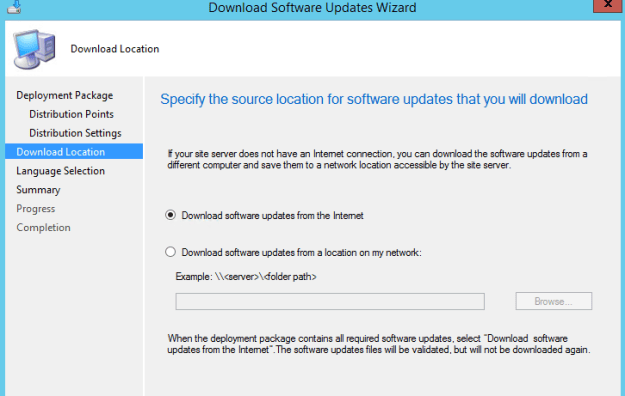This screenshot has width=625, height=396.
Task: Go to Deployment Package step
Action: [x=65, y=95]
